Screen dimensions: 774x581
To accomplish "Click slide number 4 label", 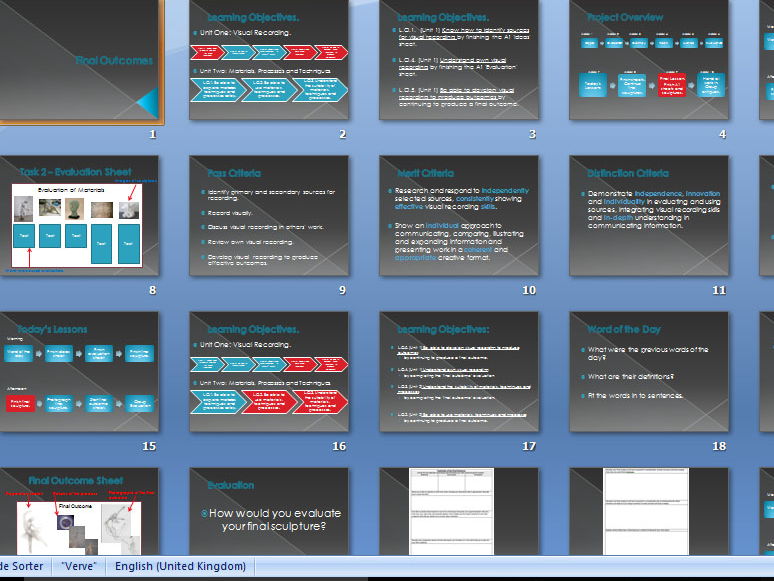I will (x=723, y=134).
